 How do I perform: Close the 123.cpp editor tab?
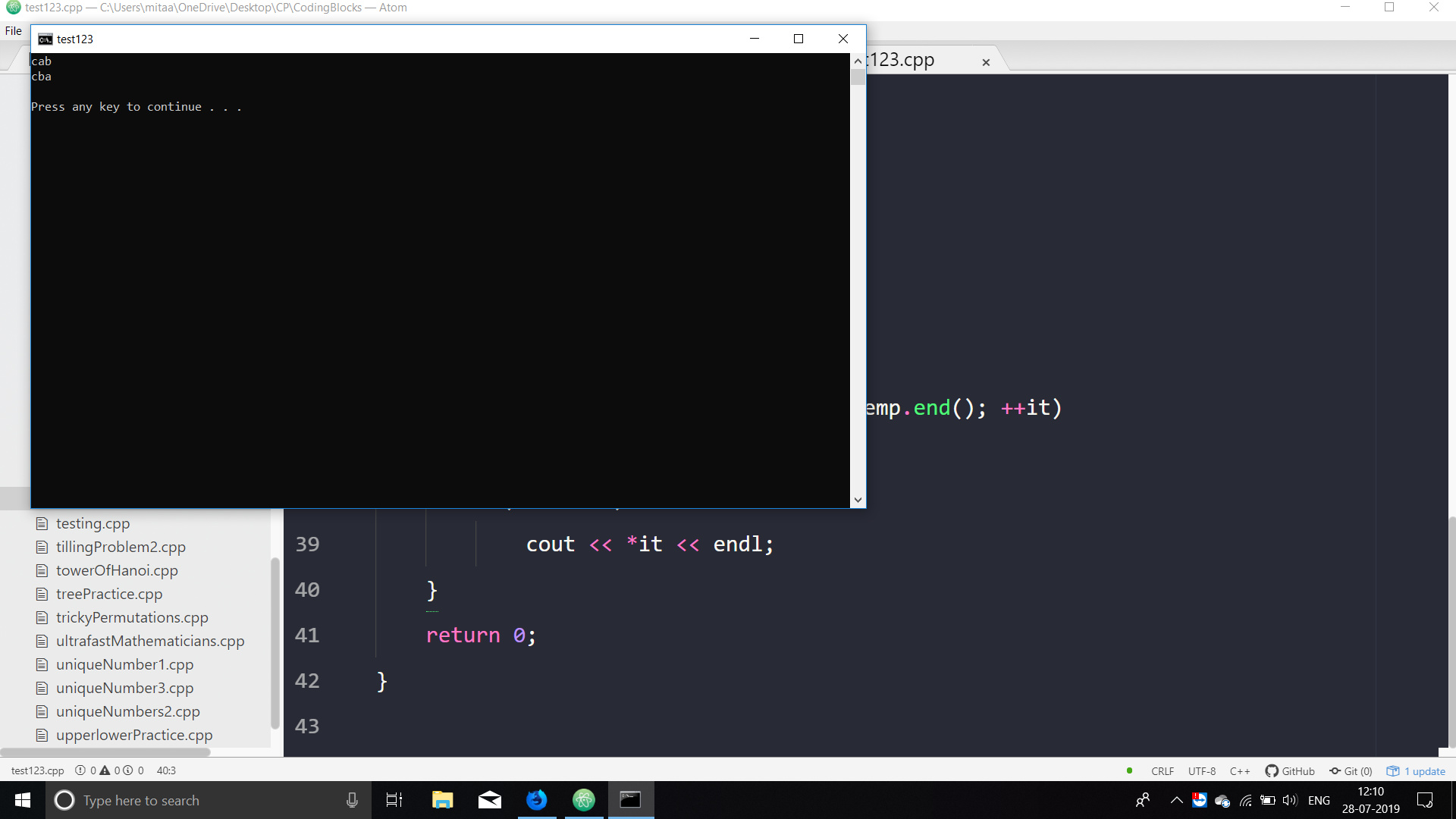tap(986, 62)
